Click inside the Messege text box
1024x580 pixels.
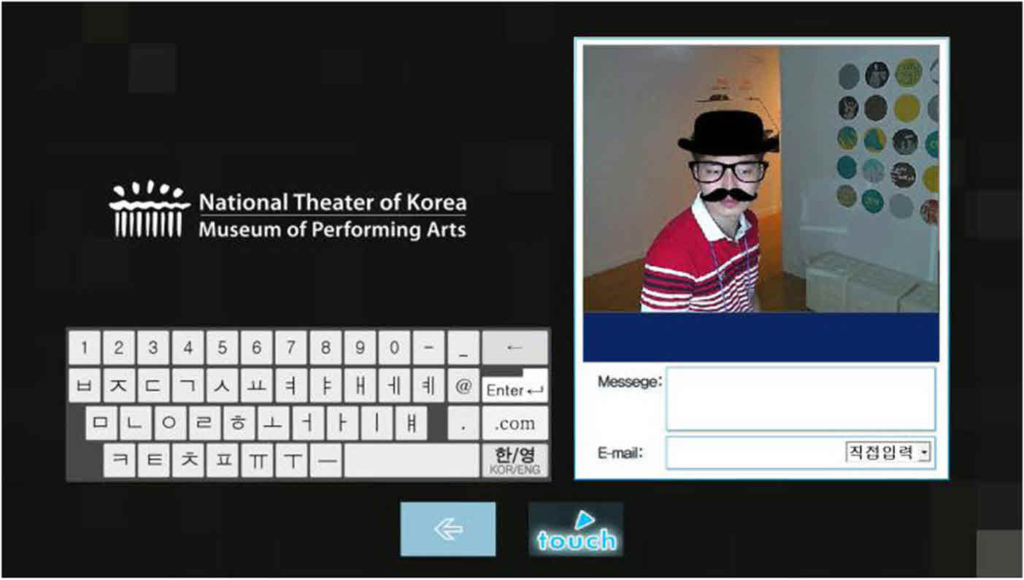(800, 399)
